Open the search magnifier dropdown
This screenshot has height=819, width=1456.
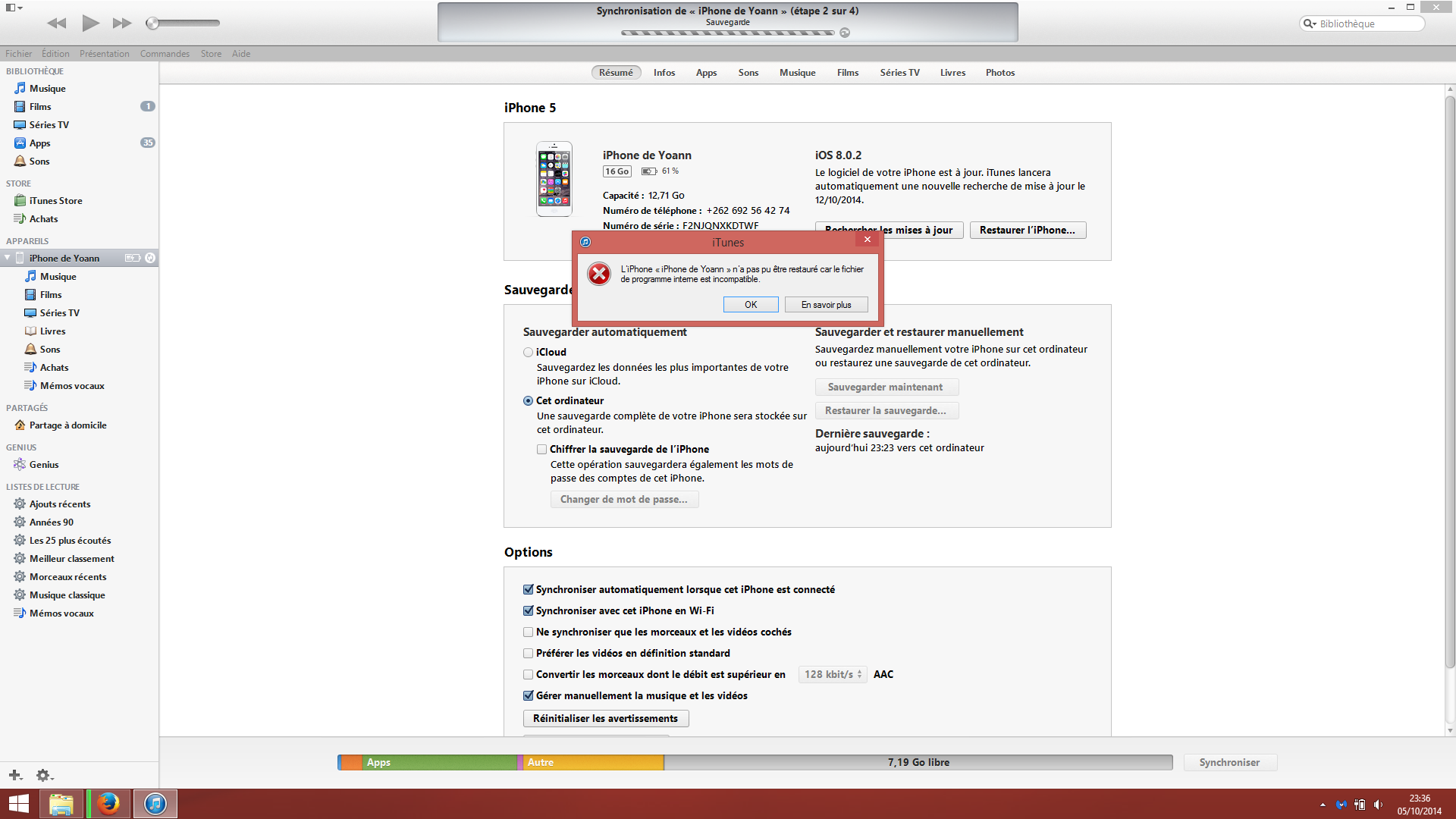coord(1309,24)
